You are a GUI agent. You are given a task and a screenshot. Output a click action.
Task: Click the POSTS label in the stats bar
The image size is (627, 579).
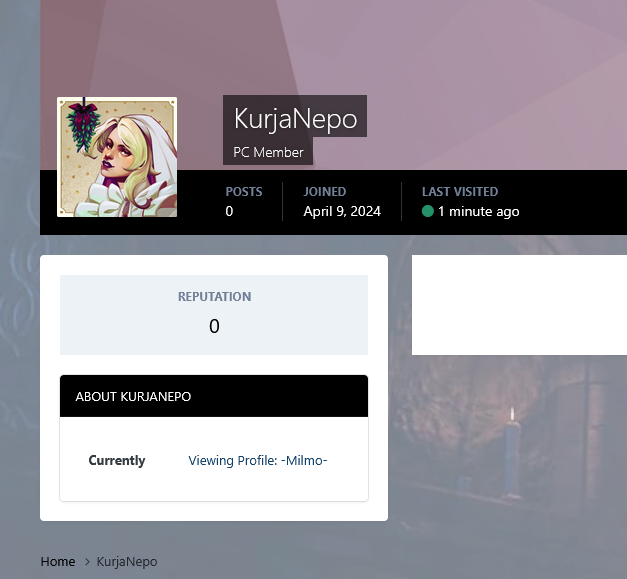[x=244, y=192]
